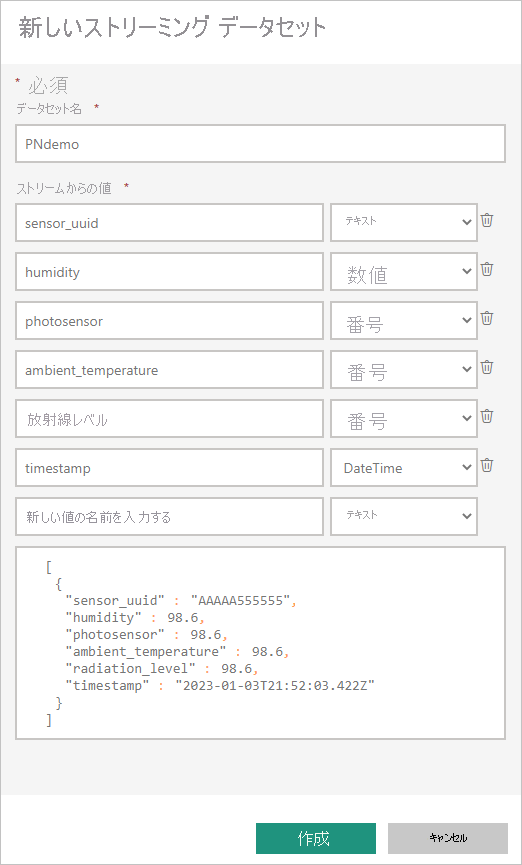Focus the PNdemo dataset name field

click(x=260, y=144)
